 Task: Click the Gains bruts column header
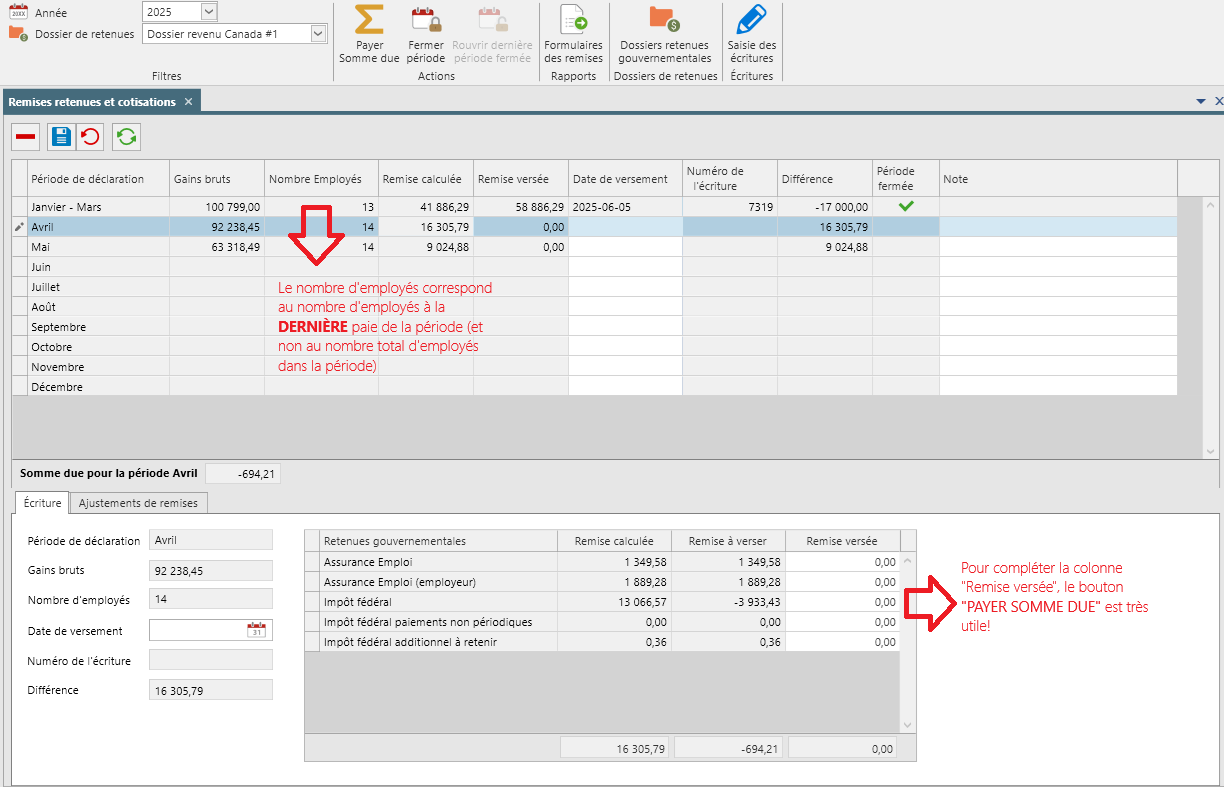pos(217,179)
